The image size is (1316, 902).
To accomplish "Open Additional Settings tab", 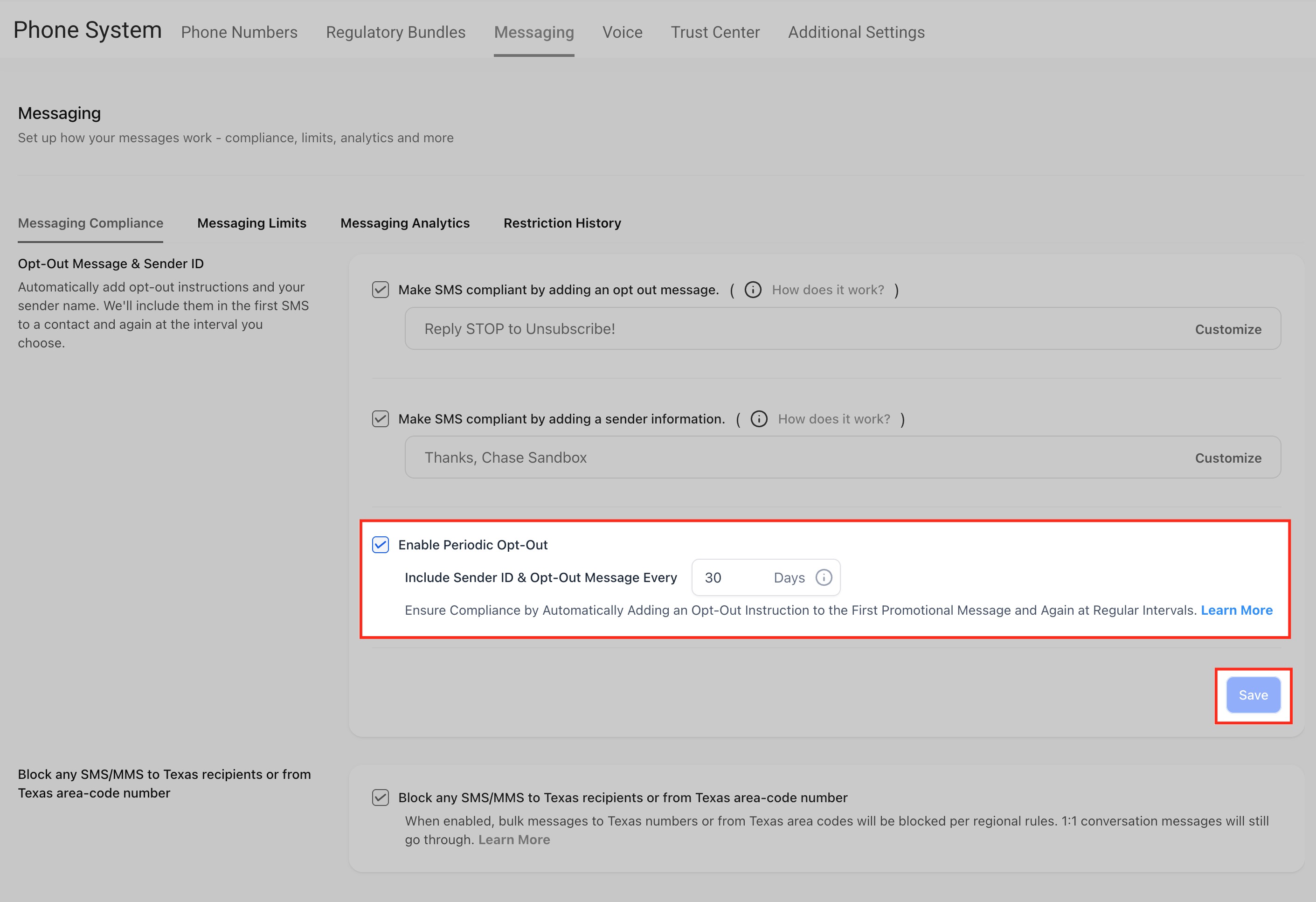I will tap(856, 32).
